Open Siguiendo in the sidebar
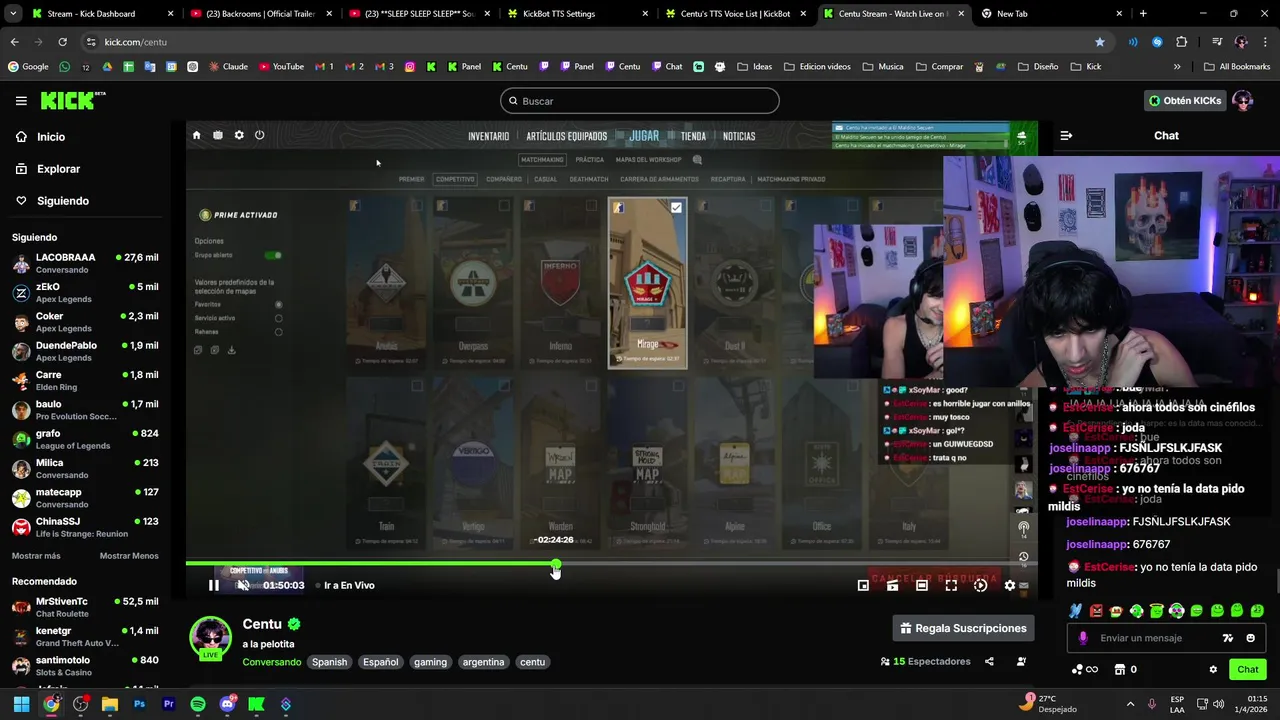The width and height of the screenshot is (1280, 720). (62, 201)
